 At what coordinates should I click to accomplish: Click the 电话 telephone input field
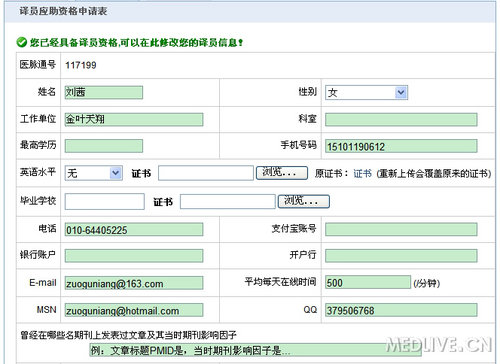(x=134, y=230)
